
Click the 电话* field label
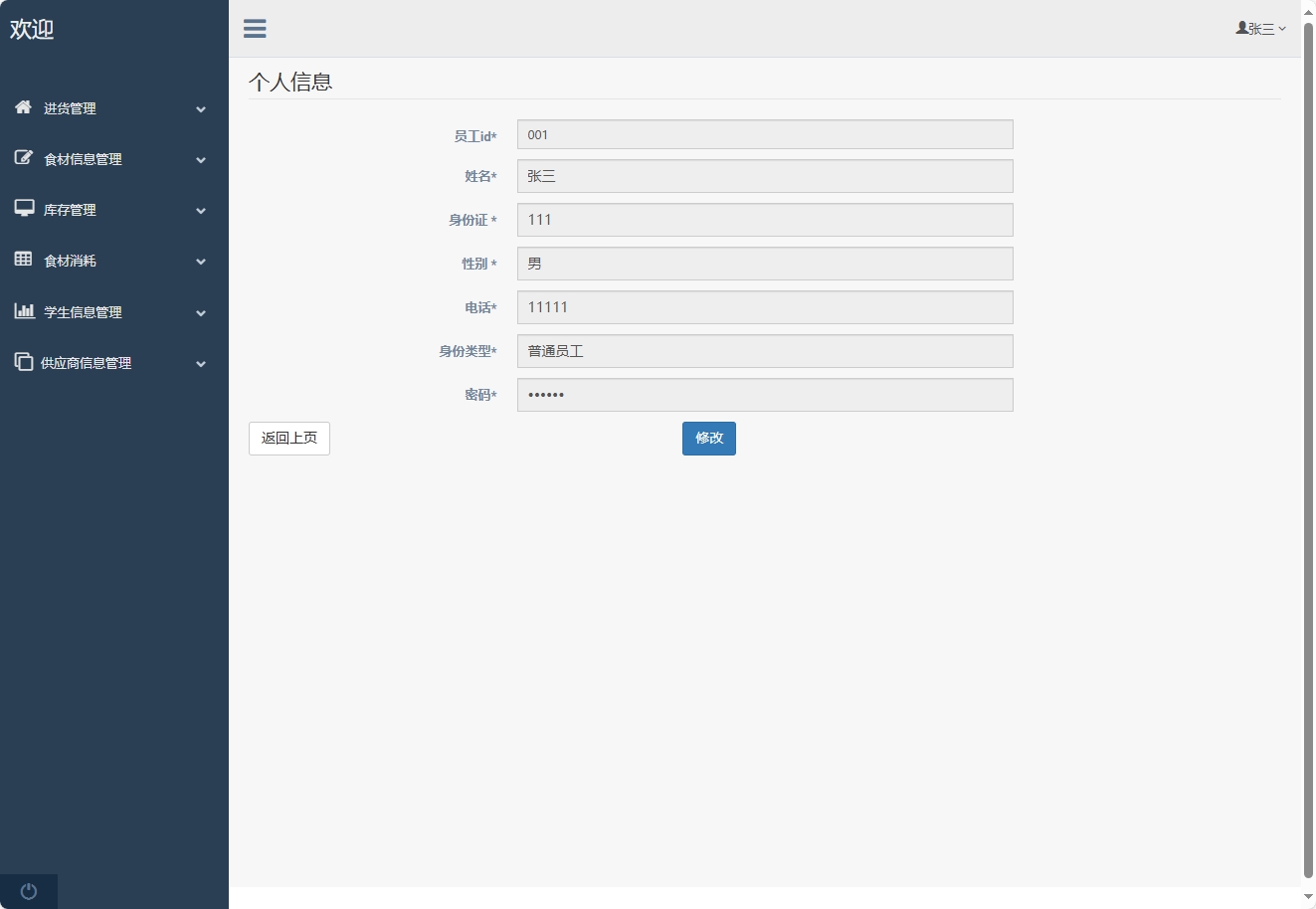tap(481, 307)
